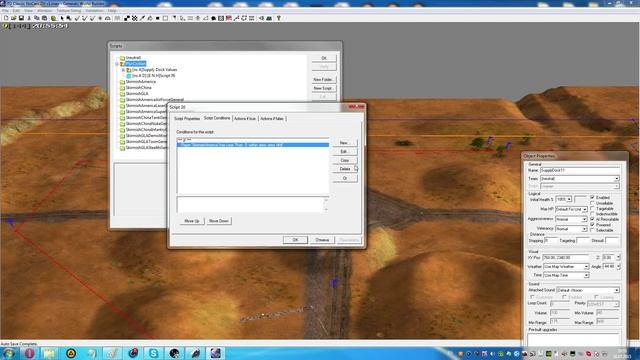Switch to the Actions if true tab

(x=245, y=118)
